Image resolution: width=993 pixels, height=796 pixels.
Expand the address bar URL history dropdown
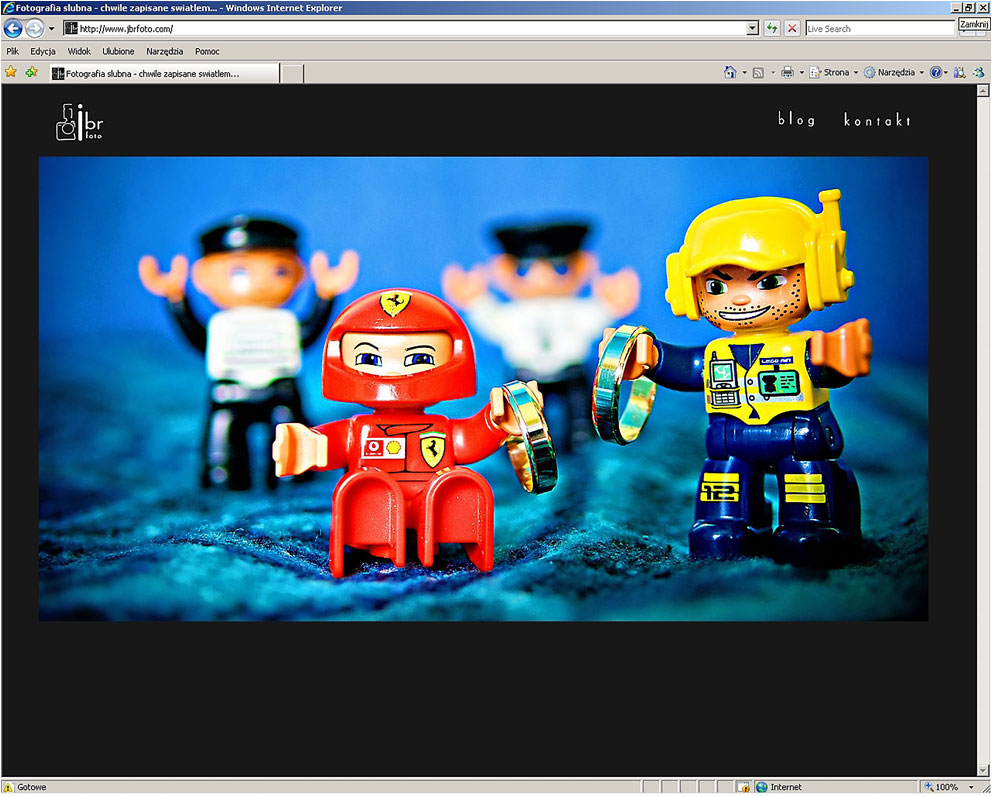[x=752, y=28]
